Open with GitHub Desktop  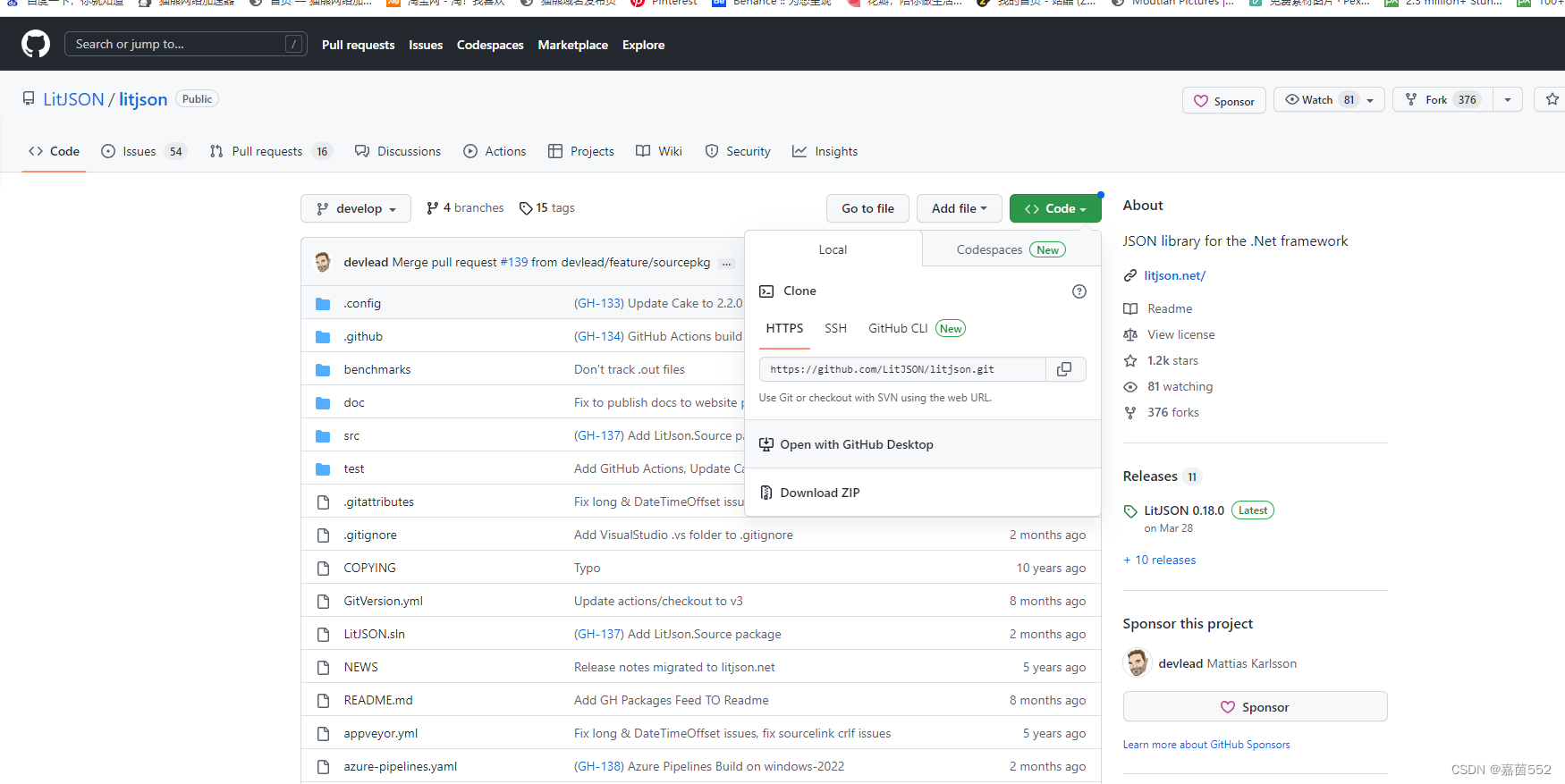pyautogui.click(x=922, y=444)
